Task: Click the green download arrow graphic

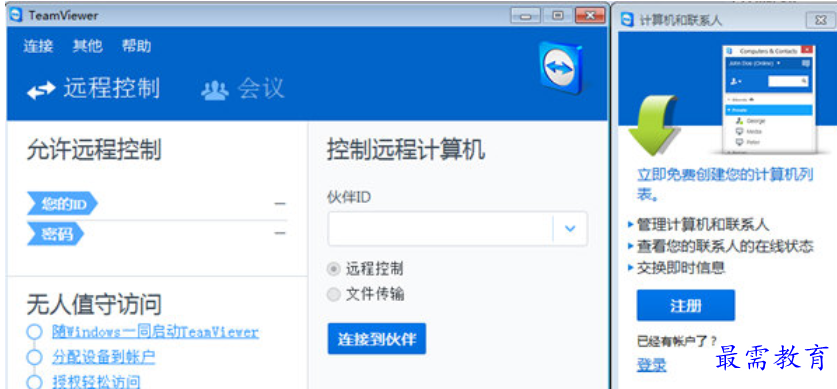Action: (x=653, y=125)
